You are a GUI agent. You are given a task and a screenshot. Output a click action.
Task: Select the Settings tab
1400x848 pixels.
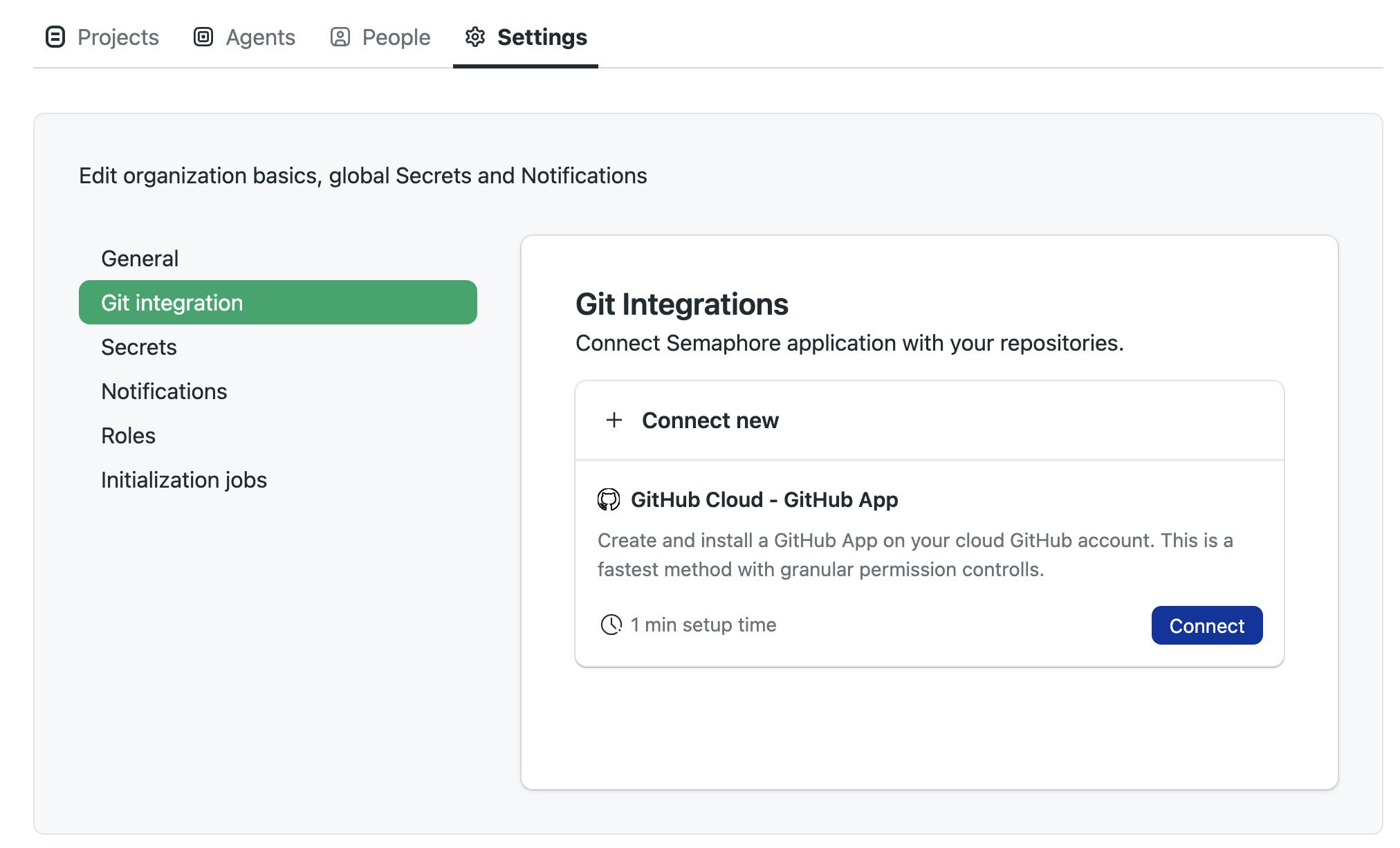coord(526,37)
